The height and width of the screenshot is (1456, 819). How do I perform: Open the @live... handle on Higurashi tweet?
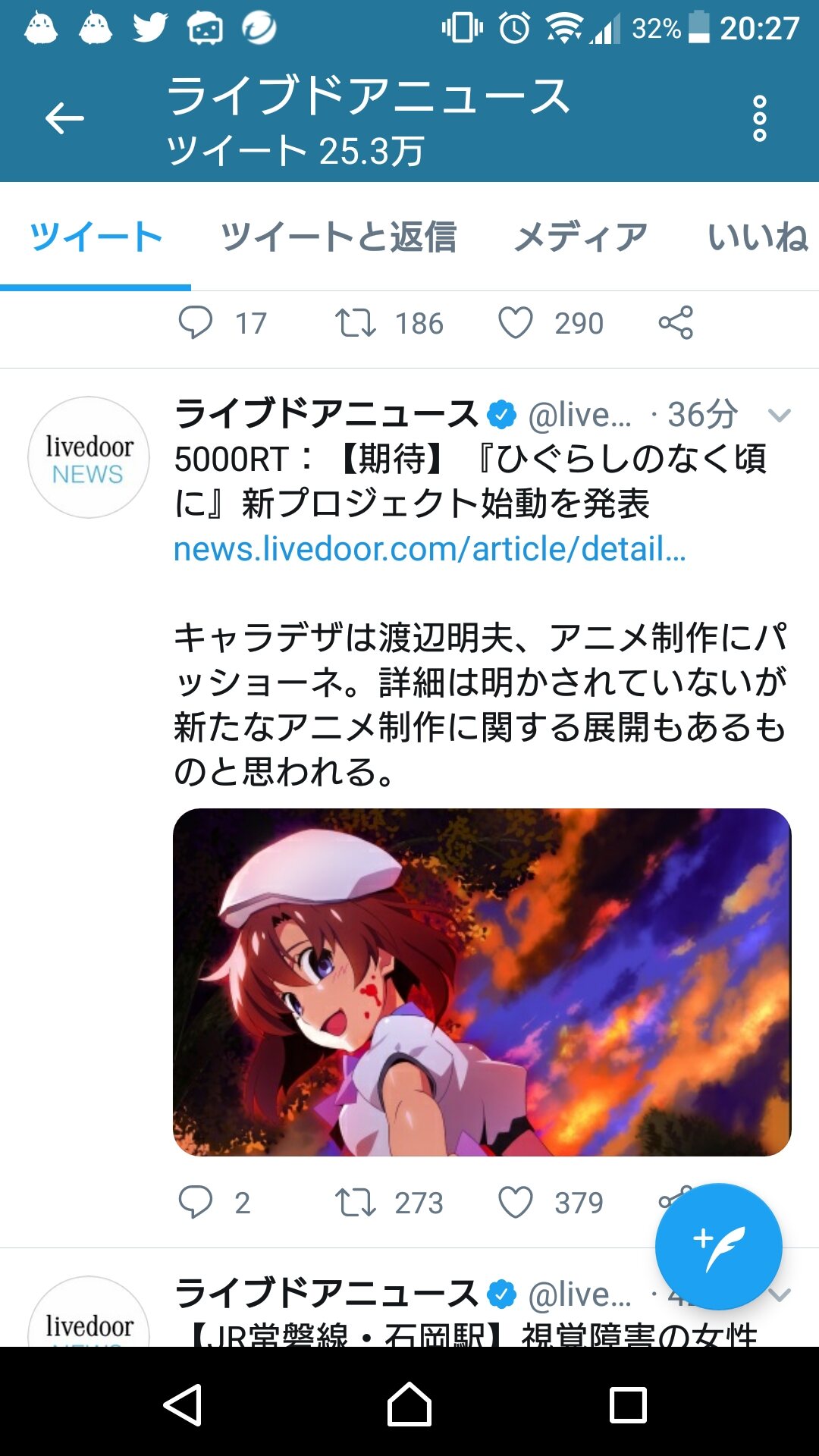coord(579,415)
